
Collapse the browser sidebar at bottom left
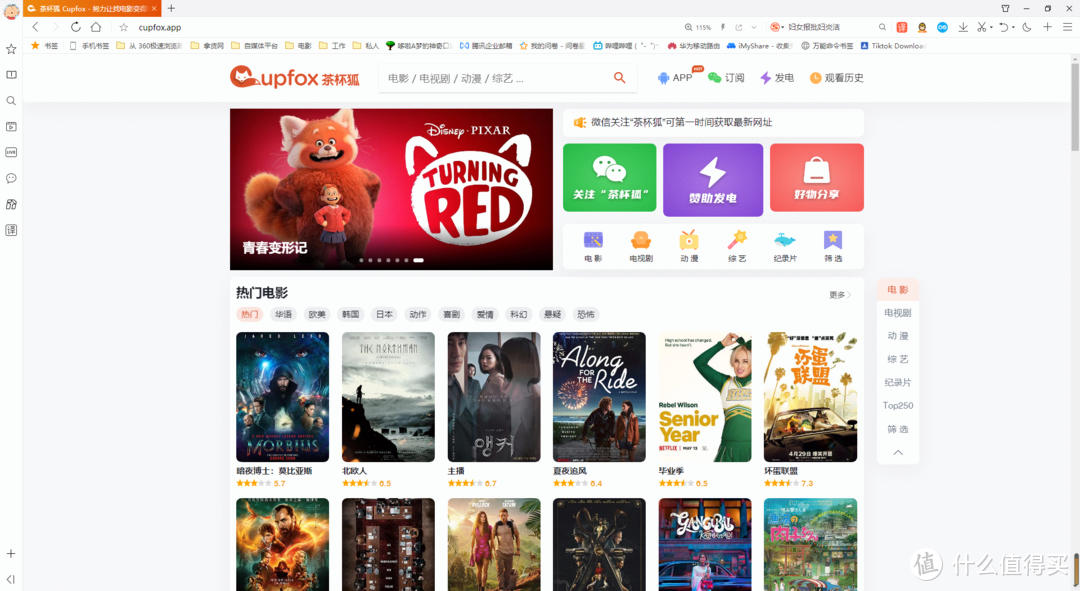click(x=11, y=579)
